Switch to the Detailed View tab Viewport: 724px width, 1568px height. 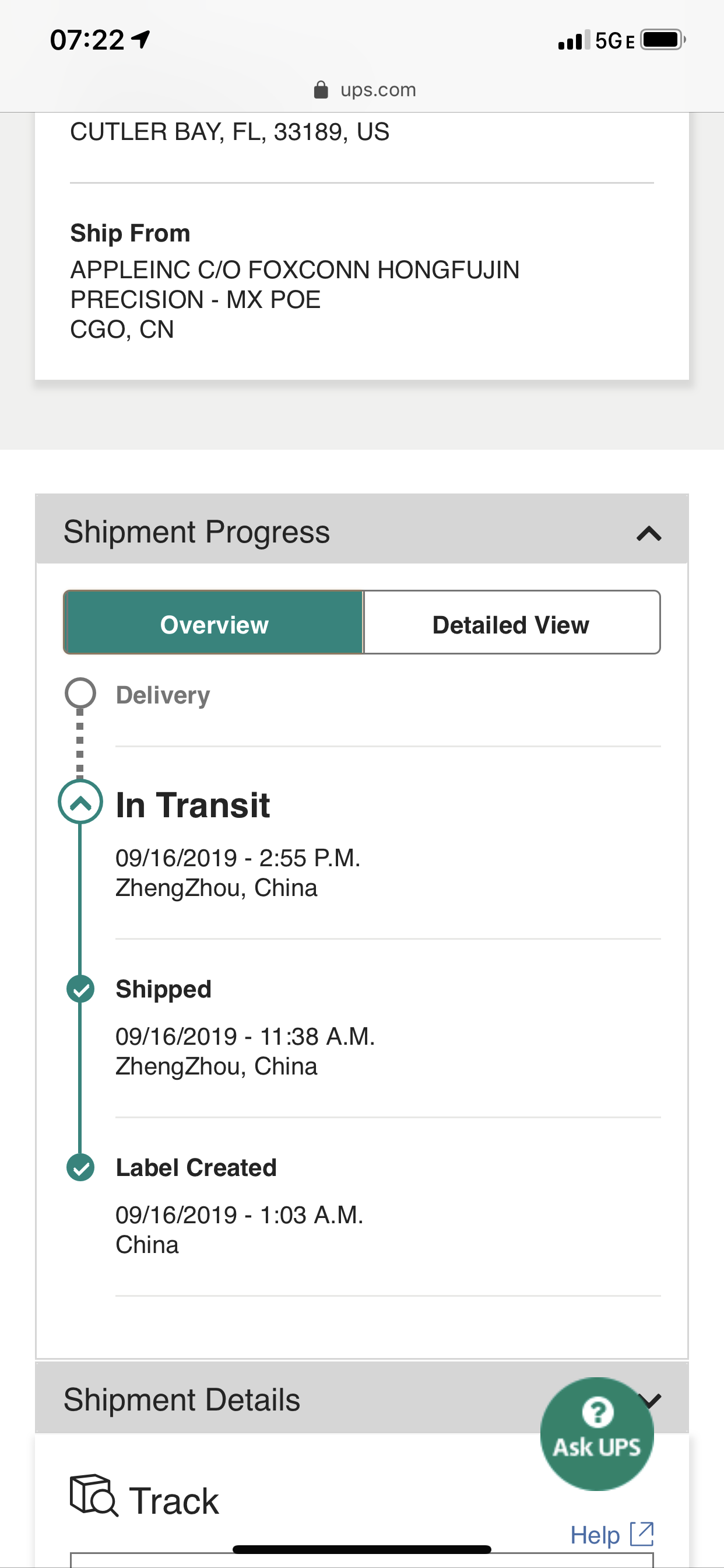(512, 622)
